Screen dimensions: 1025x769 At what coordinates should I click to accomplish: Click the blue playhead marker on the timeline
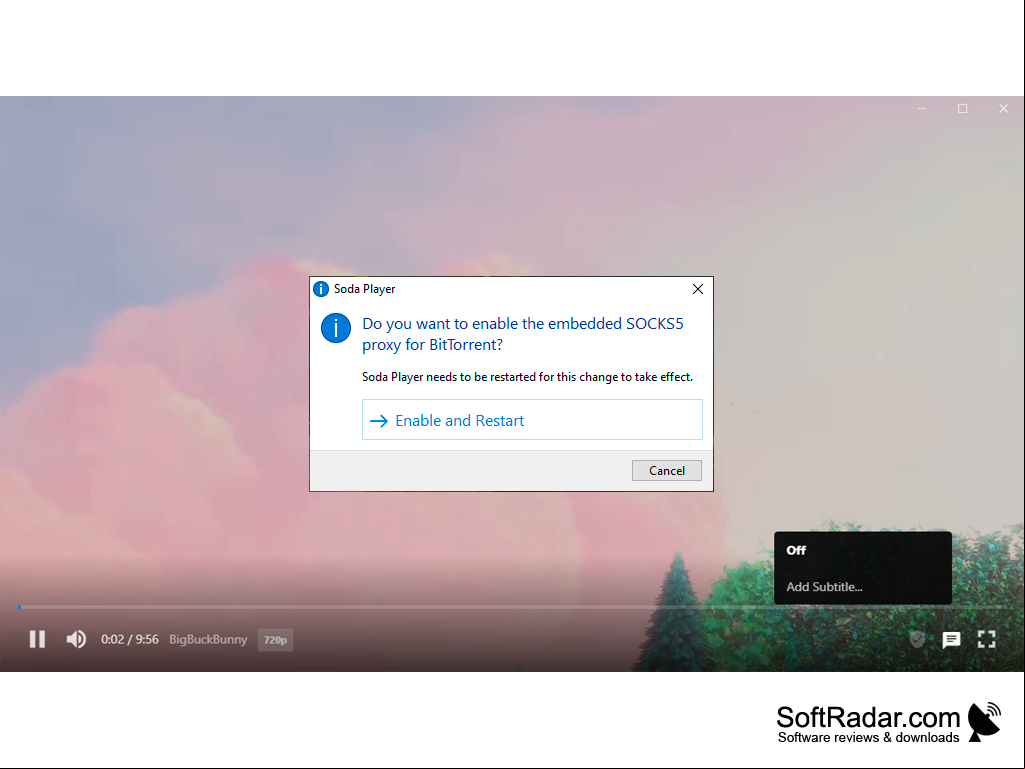point(20,607)
